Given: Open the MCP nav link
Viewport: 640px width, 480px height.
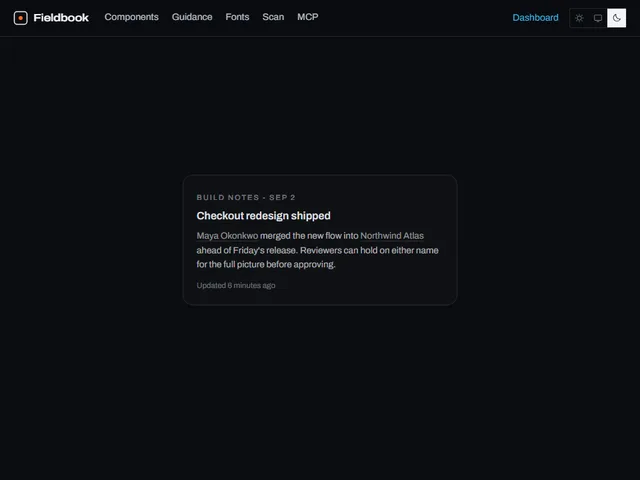Looking at the screenshot, I should (x=308, y=17).
